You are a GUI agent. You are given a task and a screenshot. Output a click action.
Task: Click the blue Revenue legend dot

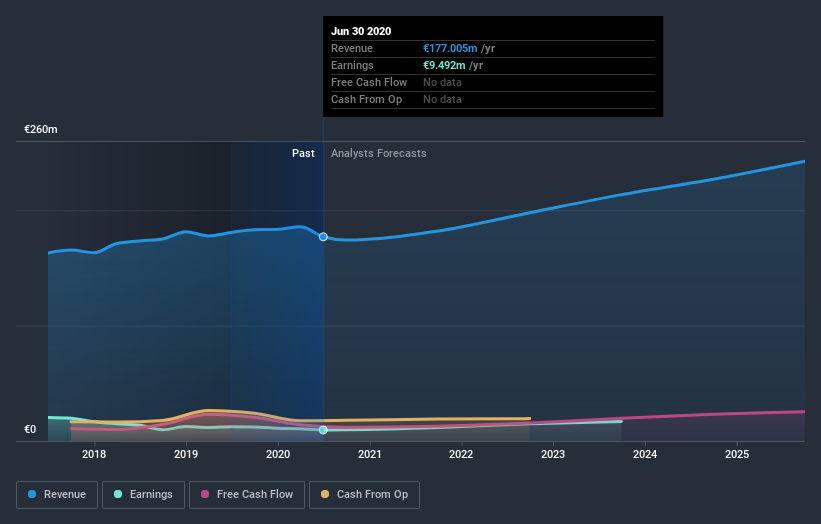[32, 494]
